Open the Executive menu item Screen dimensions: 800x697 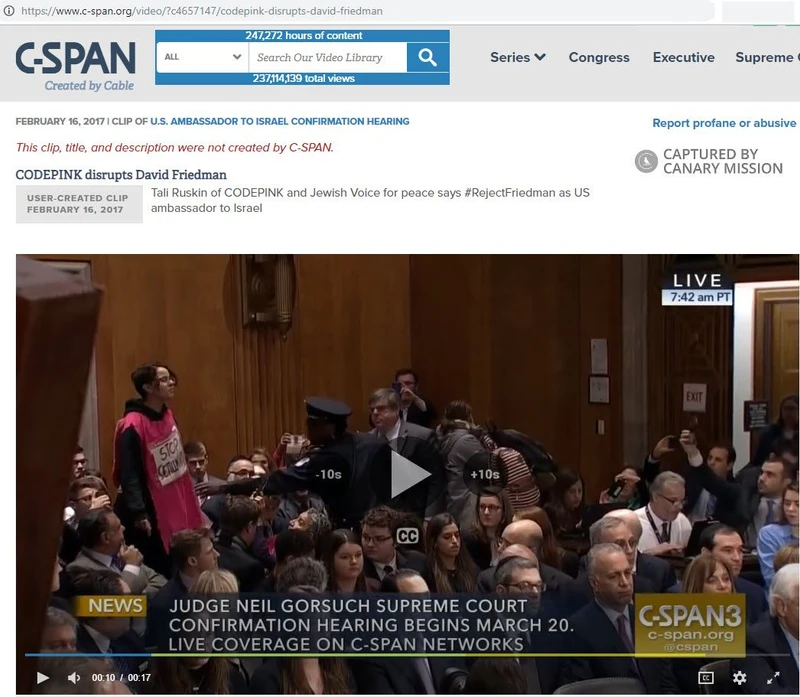(x=684, y=57)
